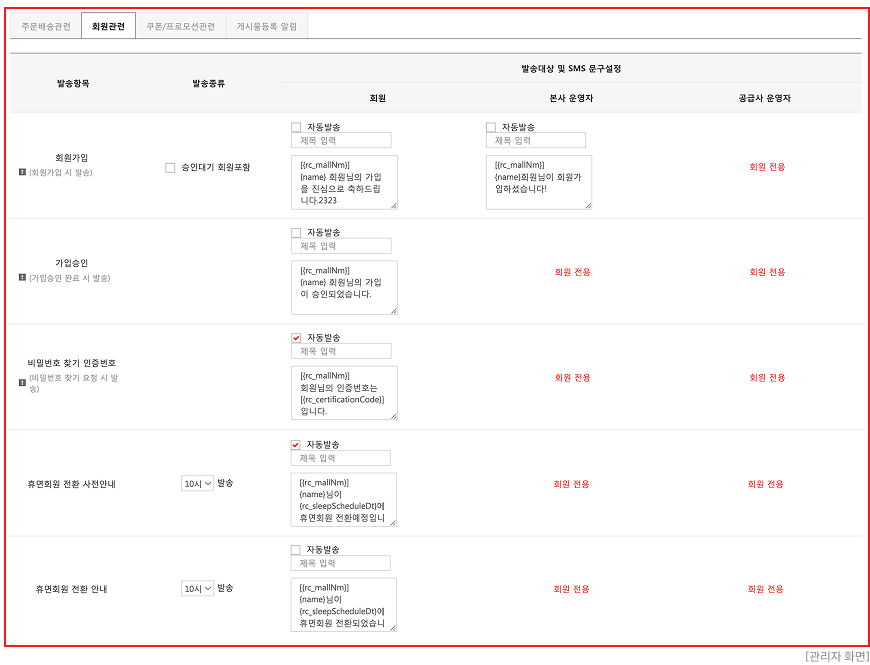Enable 자동발송 for 회원가입 member column
Viewport: 870px width, 665px height.
click(x=296, y=128)
